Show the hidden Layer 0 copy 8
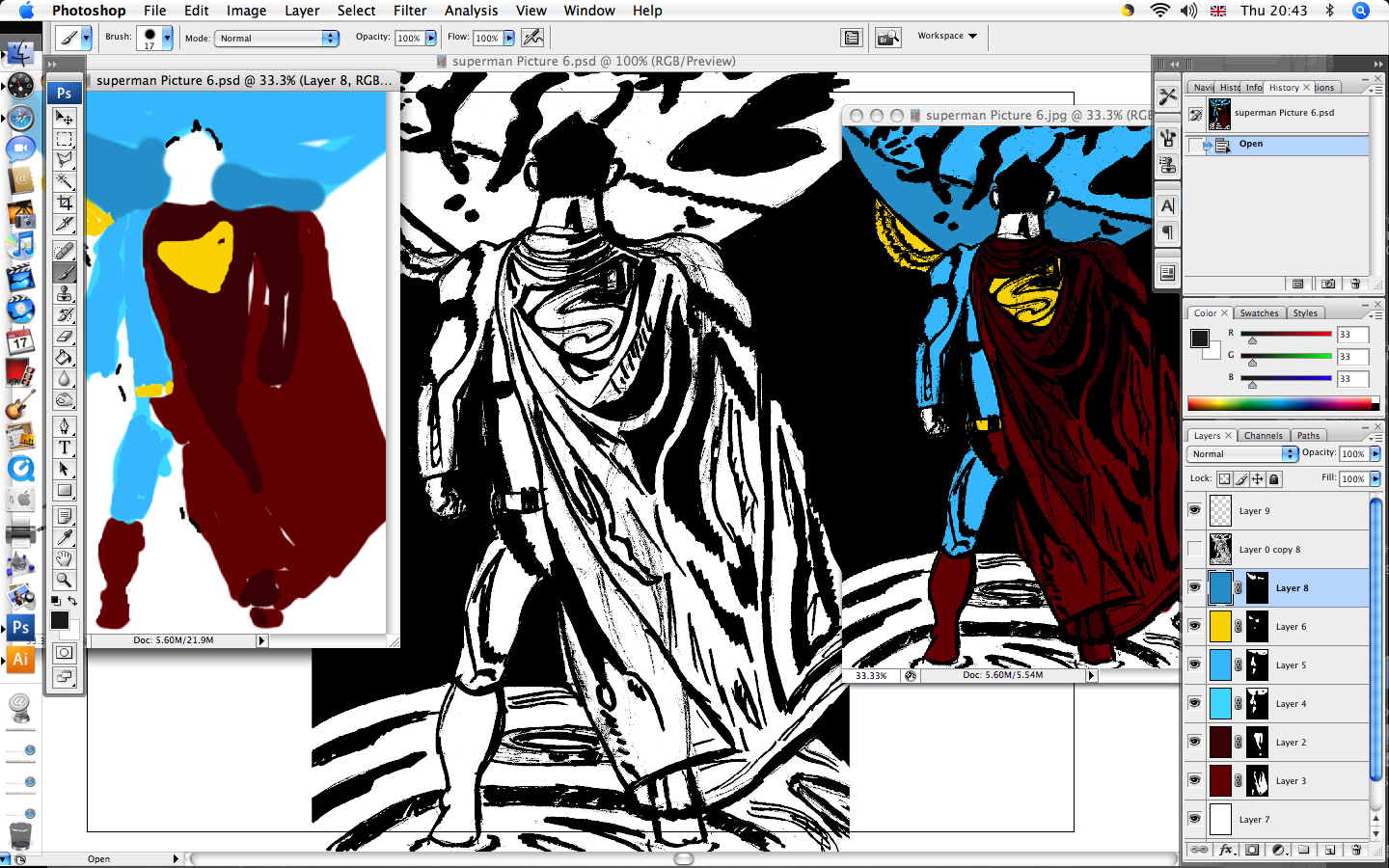This screenshot has width=1389, height=868. (1194, 549)
